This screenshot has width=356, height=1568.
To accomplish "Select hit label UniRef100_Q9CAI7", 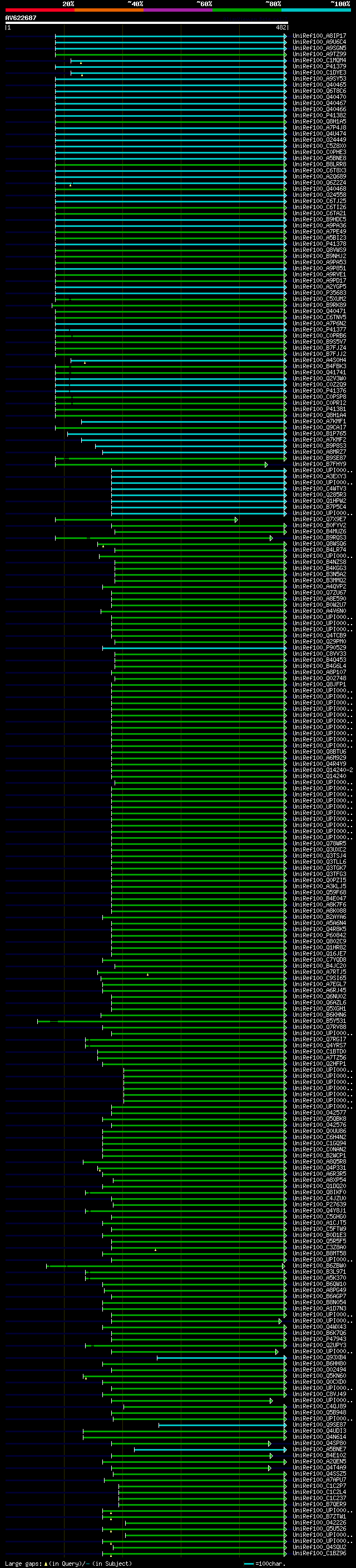I will pos(319,427).
